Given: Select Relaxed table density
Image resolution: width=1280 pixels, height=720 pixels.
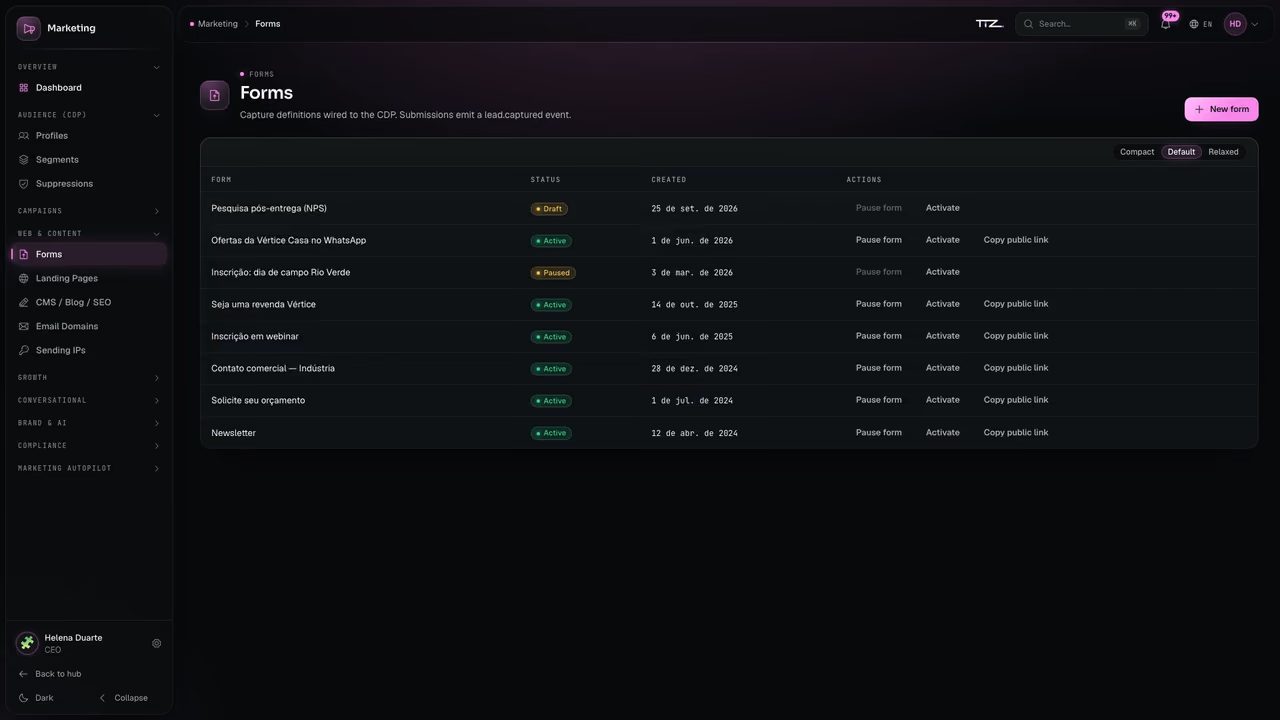Looking at the screenshot, I should click(1223, 152).
